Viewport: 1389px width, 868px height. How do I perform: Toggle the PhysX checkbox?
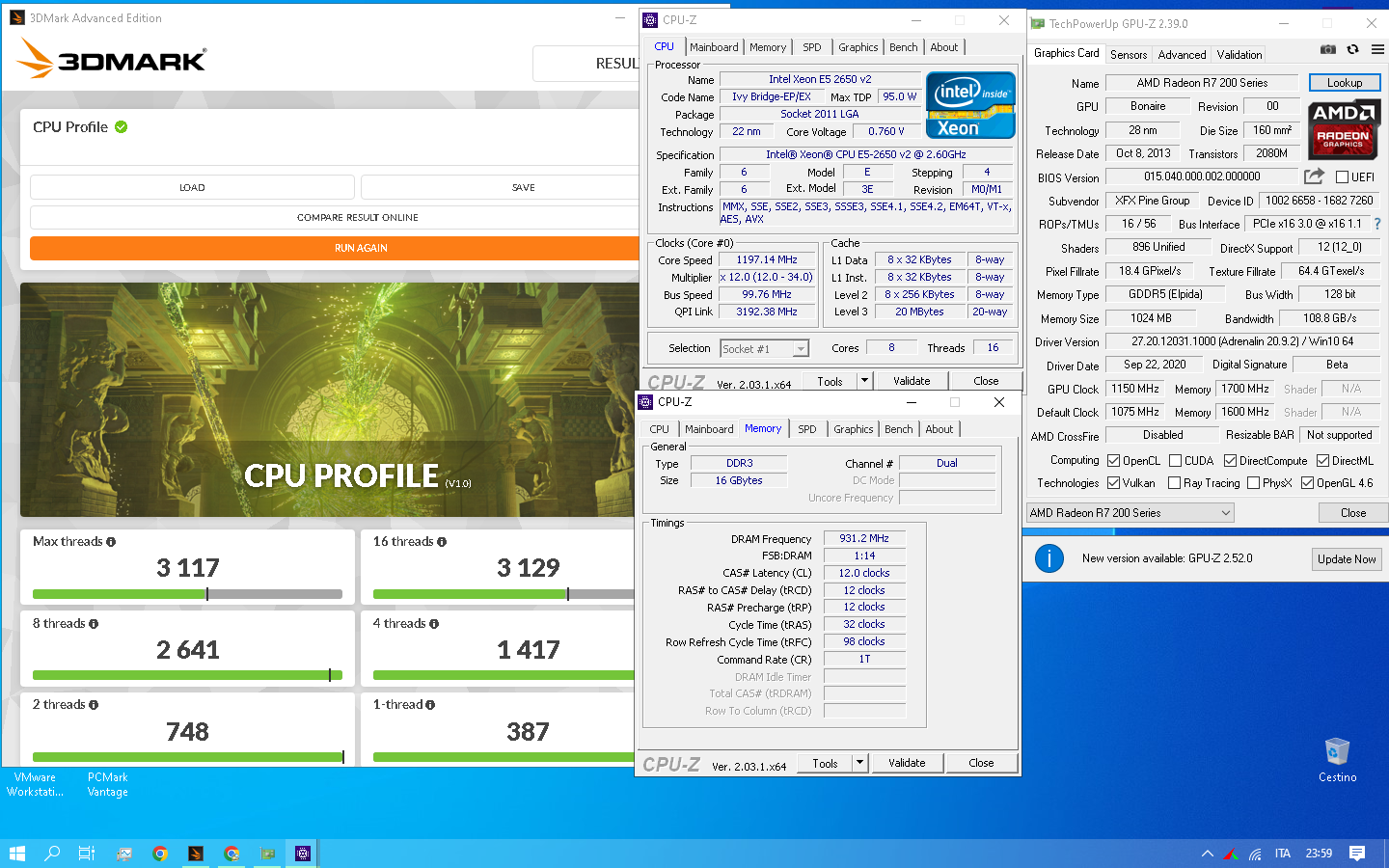point(1253,483)
